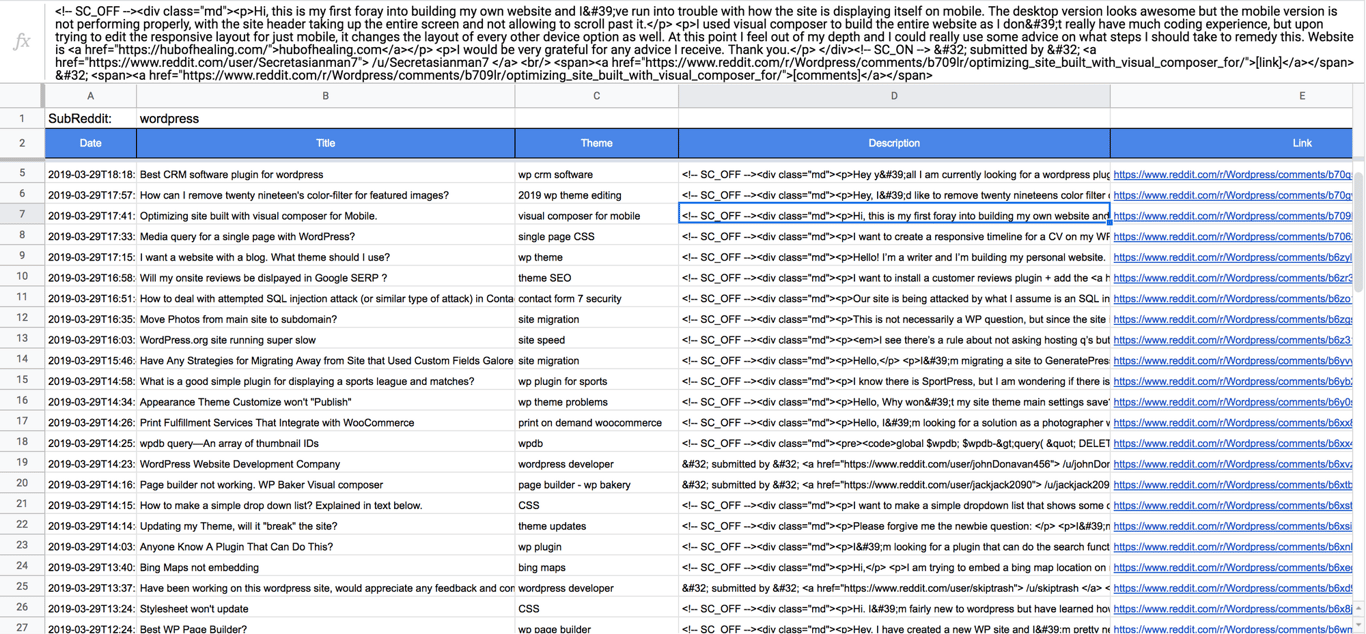The image size is (1366, 634).
Task: Select row 2 header number
Action: tap(21, 143)
